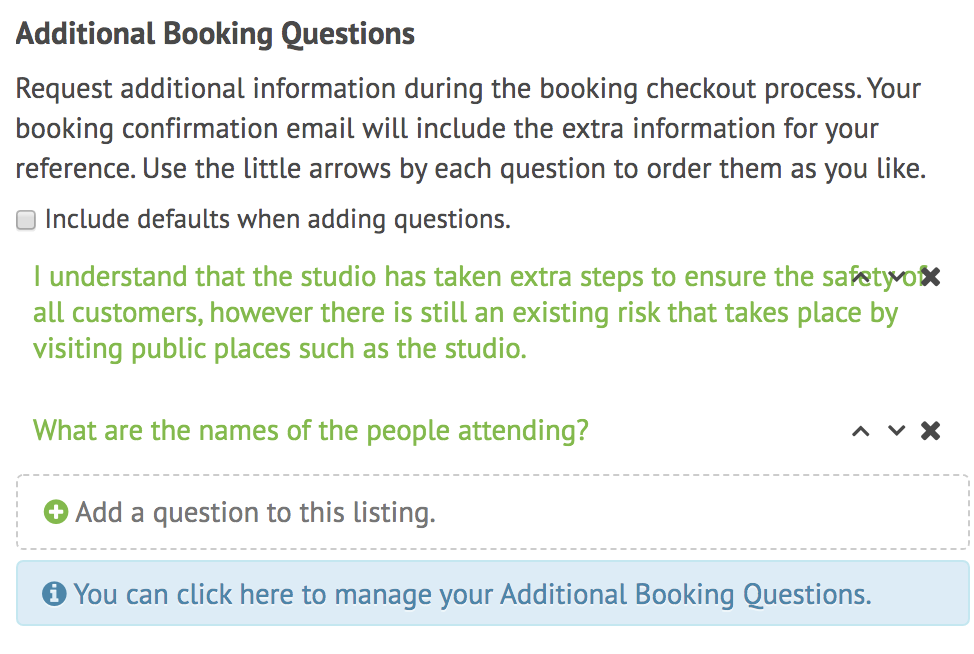Screen dimensions: 974x654
Task: Click 'Additional Booking Questions' phrase in blue banner
Action: point(686,594)
